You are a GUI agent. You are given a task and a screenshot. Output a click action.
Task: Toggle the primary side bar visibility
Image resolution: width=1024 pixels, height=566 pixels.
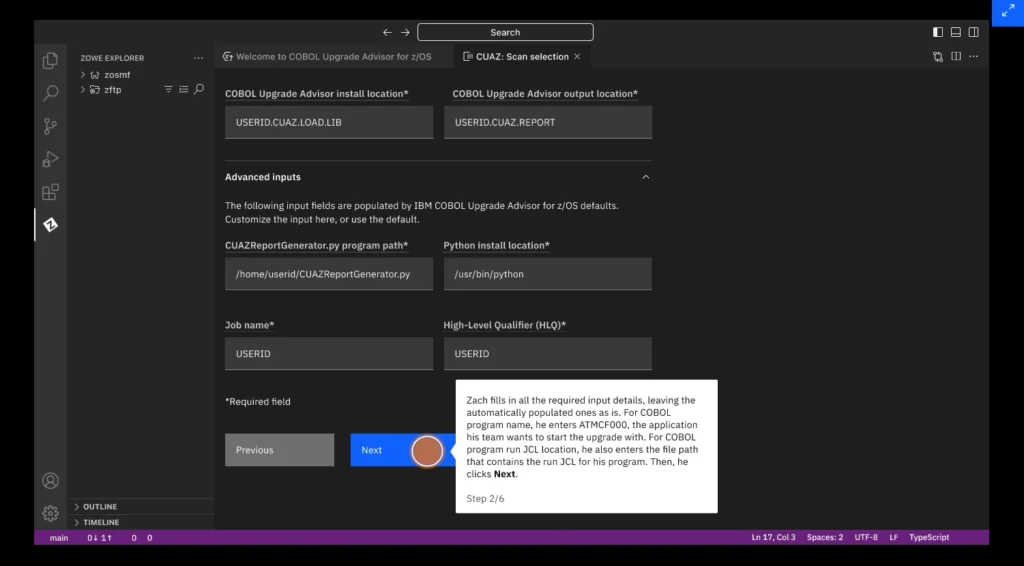pos(938,32)
